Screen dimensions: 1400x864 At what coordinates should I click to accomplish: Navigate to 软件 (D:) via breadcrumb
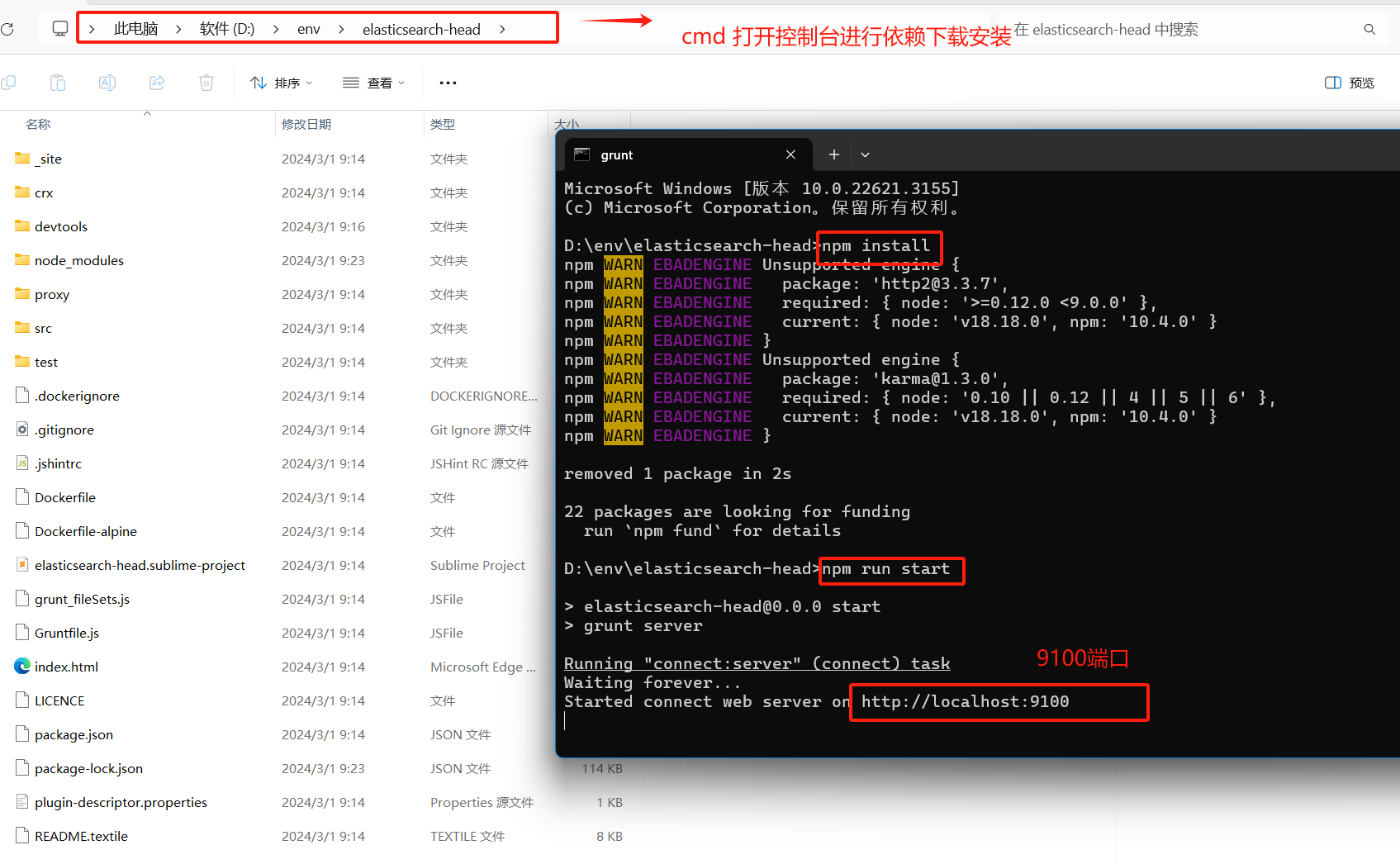tap(226, 28)
